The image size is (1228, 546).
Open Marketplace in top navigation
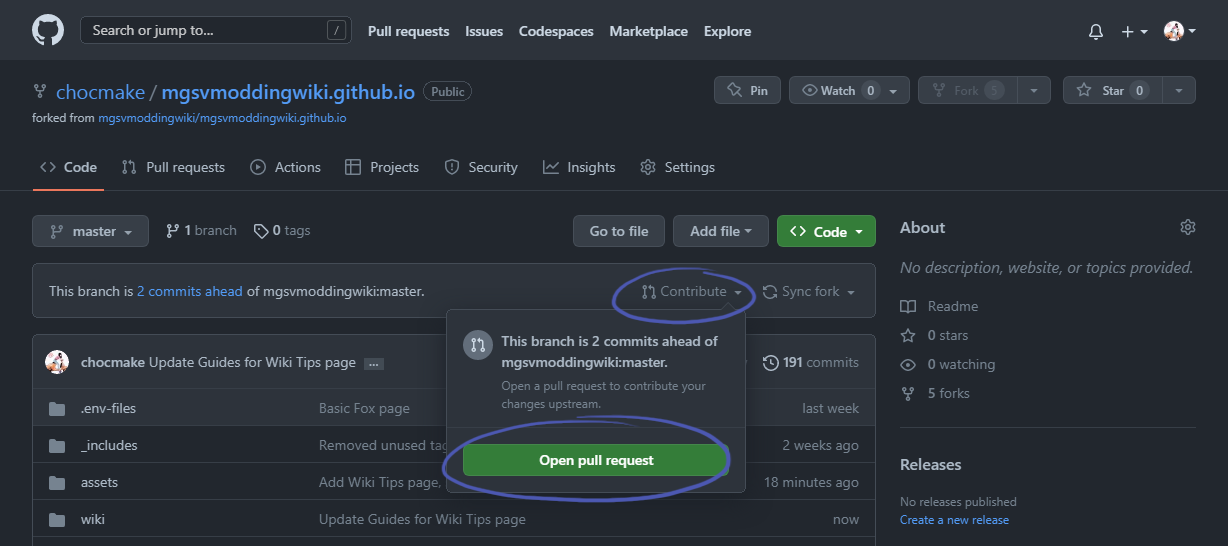(x=648, y=31)
